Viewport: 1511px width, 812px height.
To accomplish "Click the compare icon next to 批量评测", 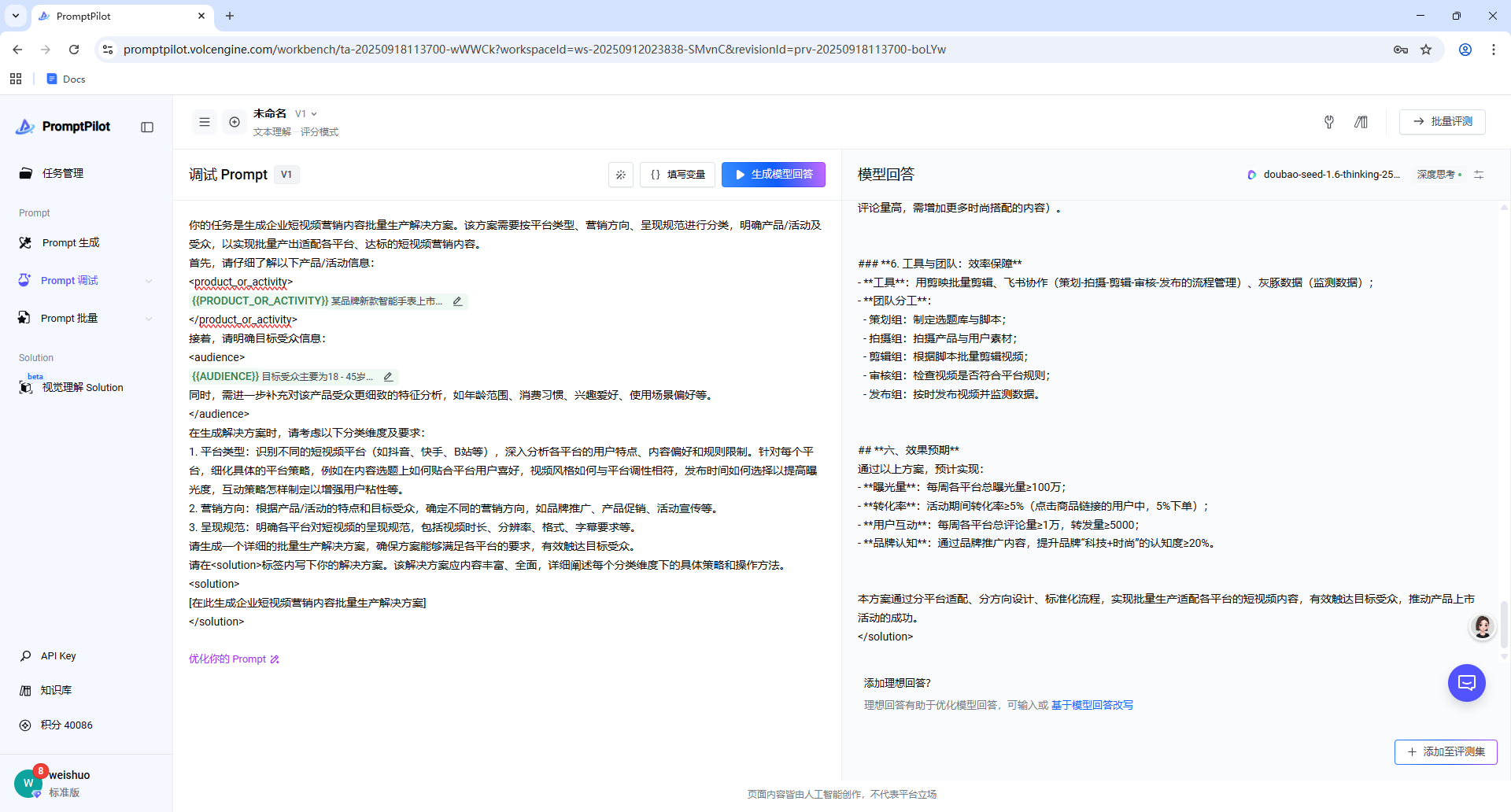I will click(x=1361, y=122).
